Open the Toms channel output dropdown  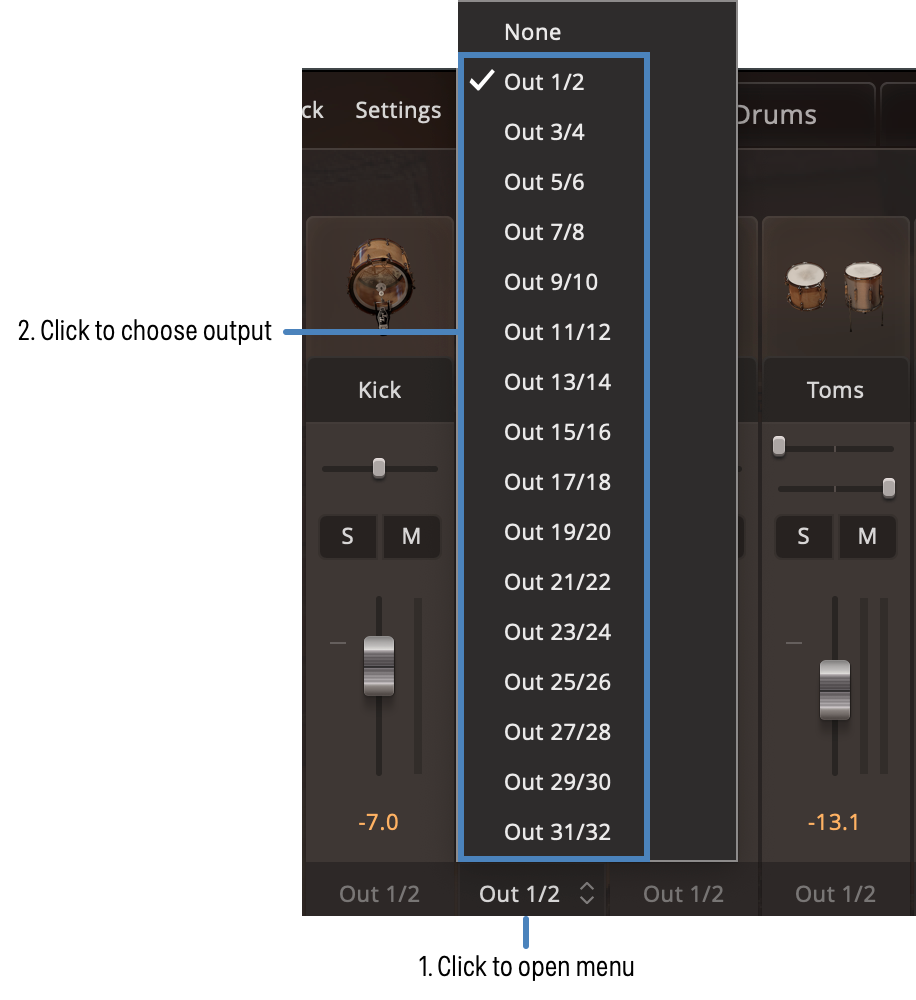(x=835, y=894)
